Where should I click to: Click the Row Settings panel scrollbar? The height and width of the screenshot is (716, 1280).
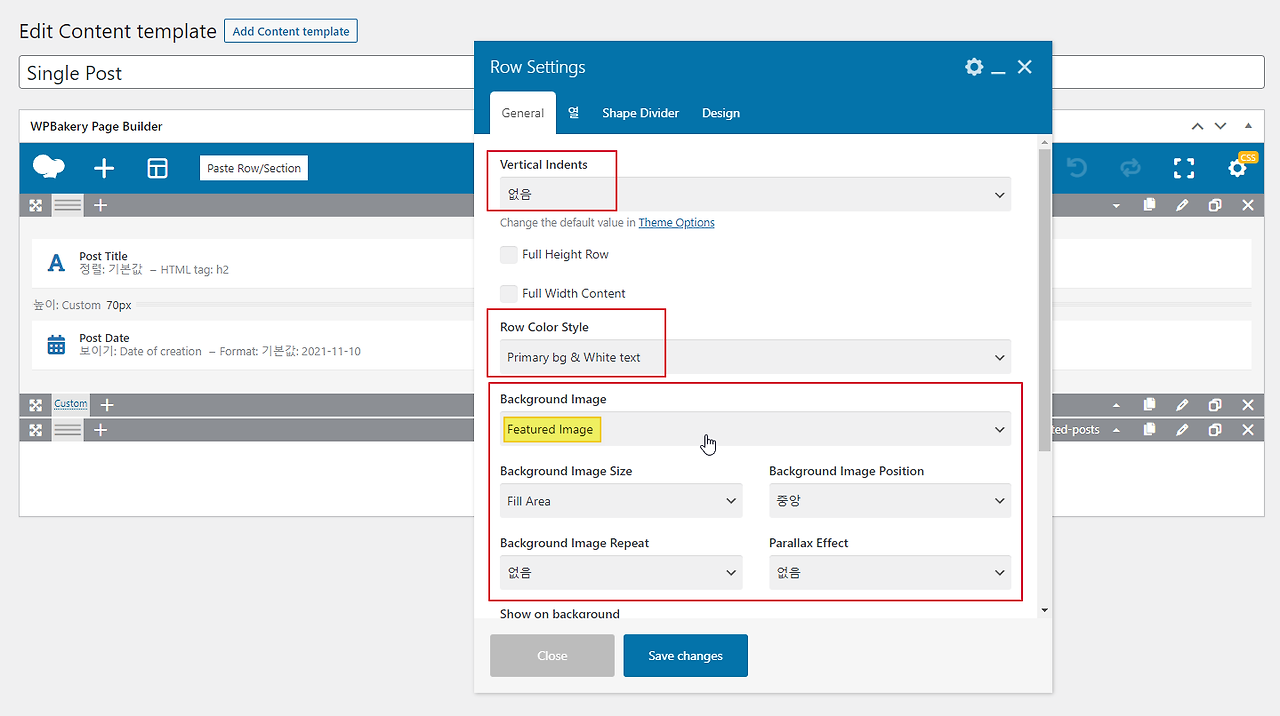click(1044, 300)
